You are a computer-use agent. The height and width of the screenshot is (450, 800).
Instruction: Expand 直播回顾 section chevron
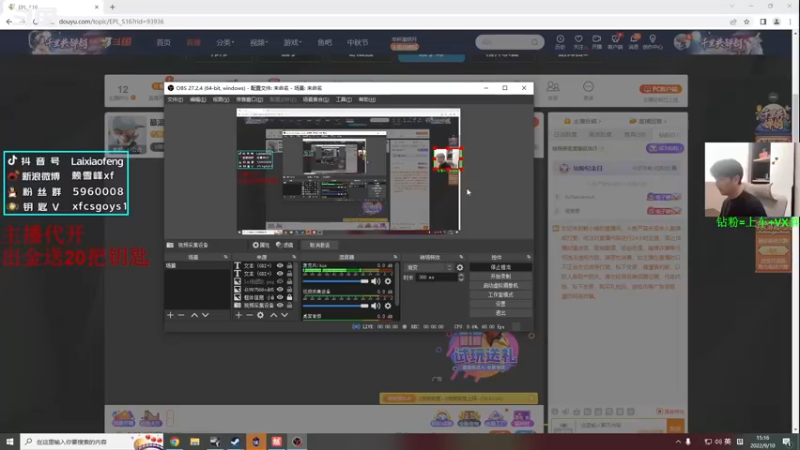[x=665, y=121]
